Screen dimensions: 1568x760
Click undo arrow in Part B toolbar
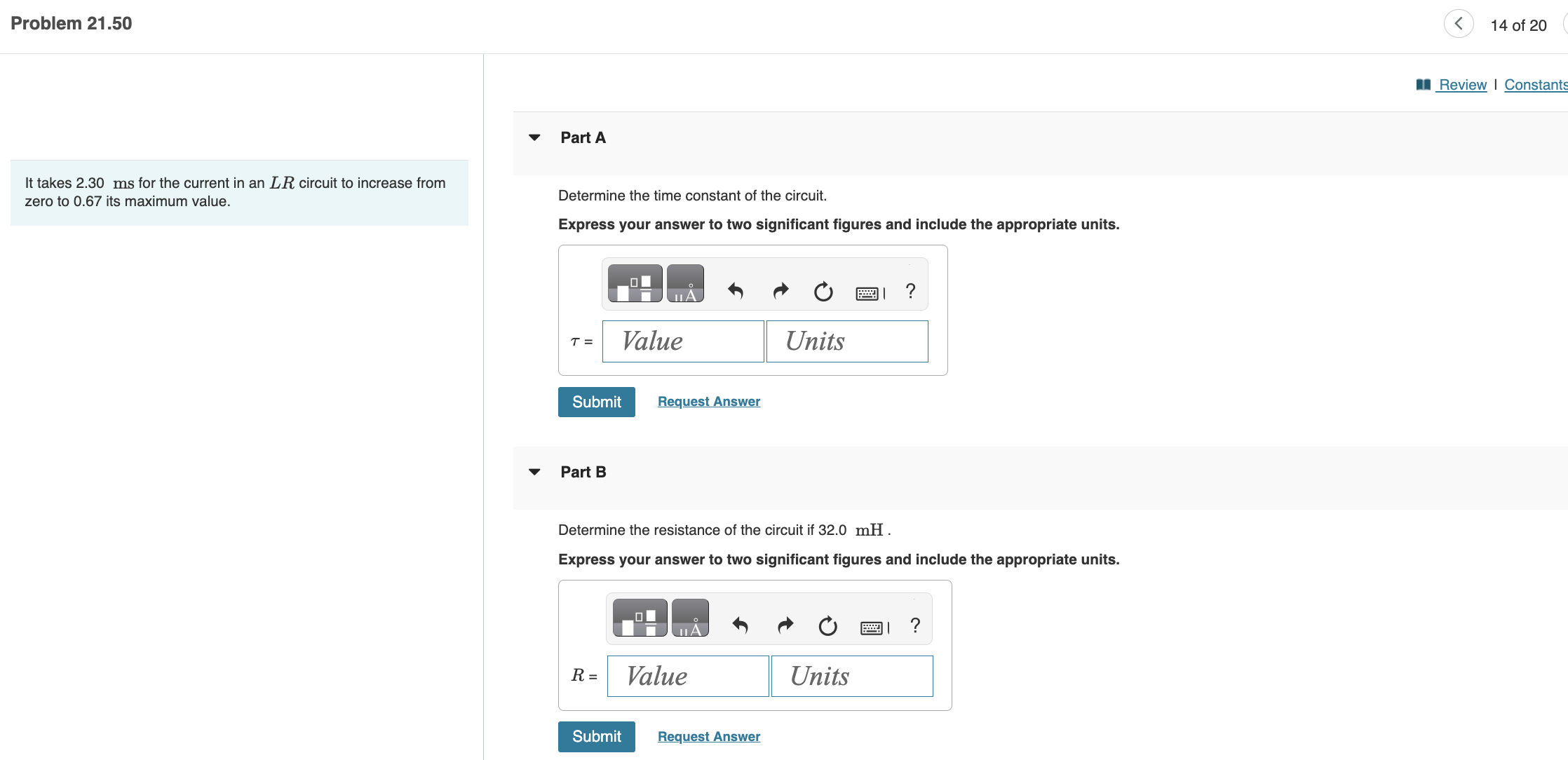tap(740, 625)
